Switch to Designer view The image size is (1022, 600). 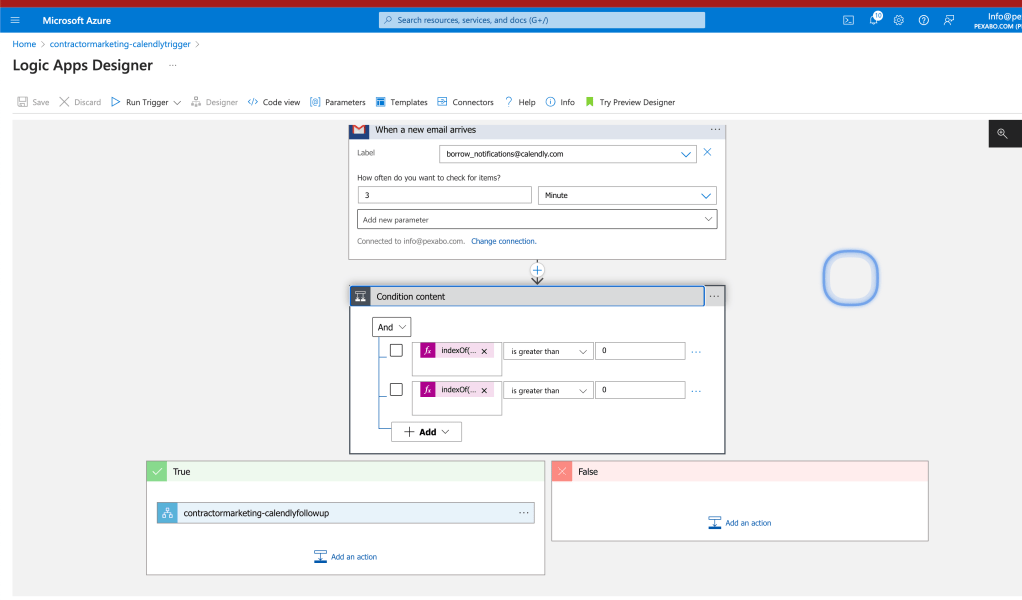(x=214, y=102)
